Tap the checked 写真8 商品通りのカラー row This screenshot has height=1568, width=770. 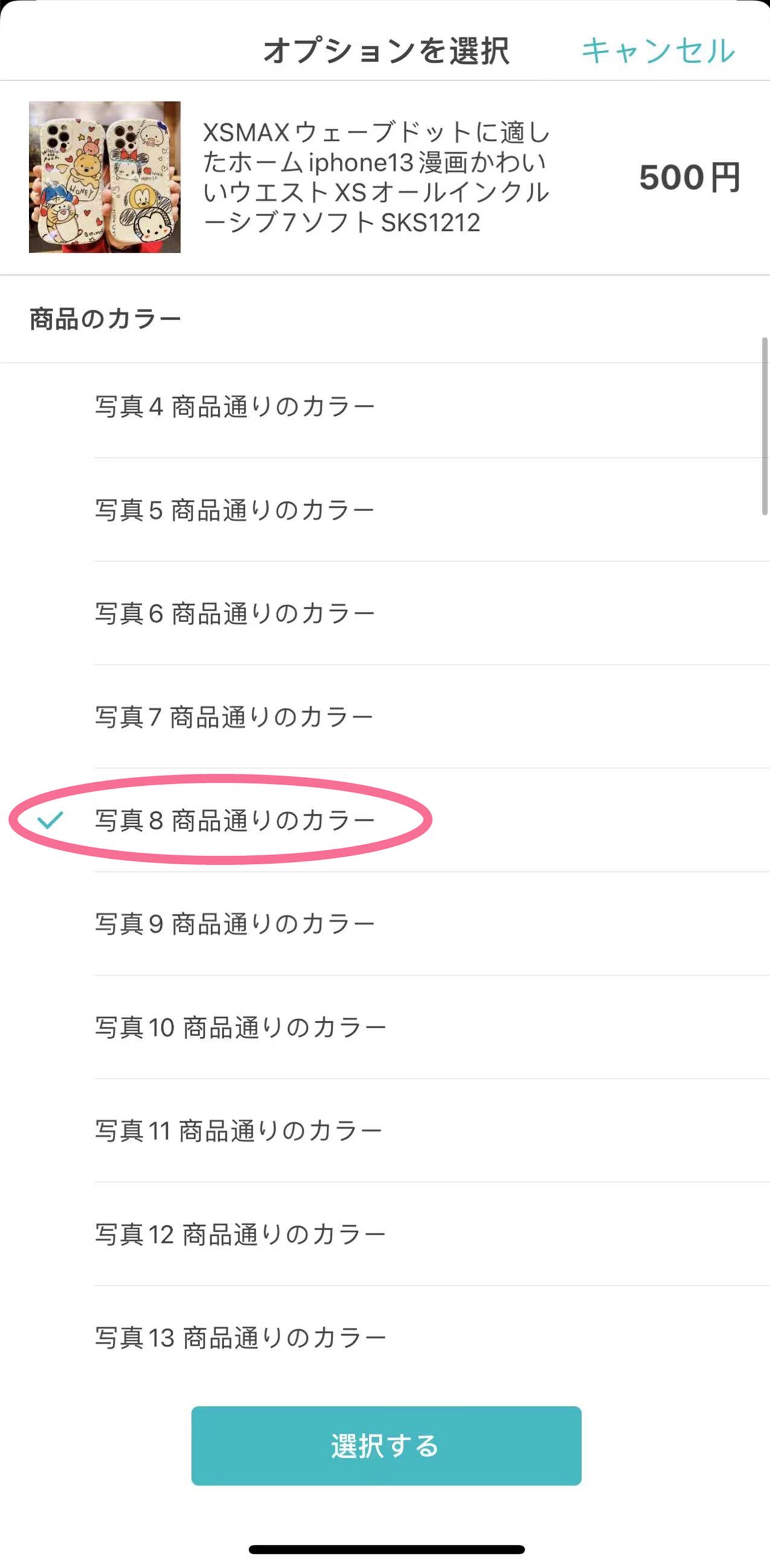pyautogui.click(x=234, y=821)
